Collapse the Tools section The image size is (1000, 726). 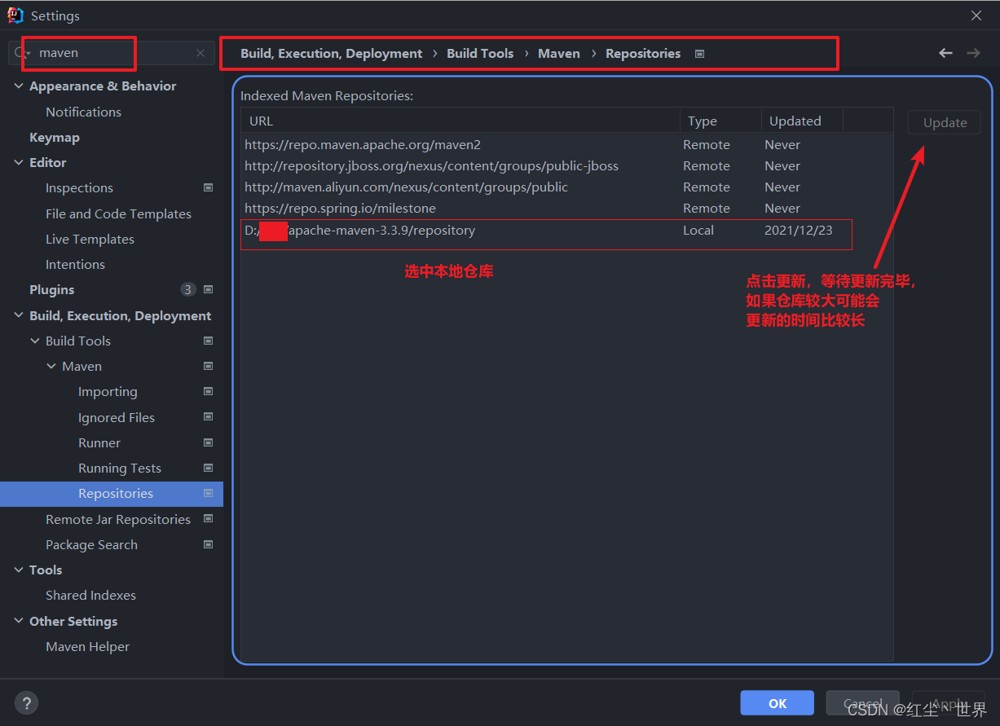[x=18, y=570]
